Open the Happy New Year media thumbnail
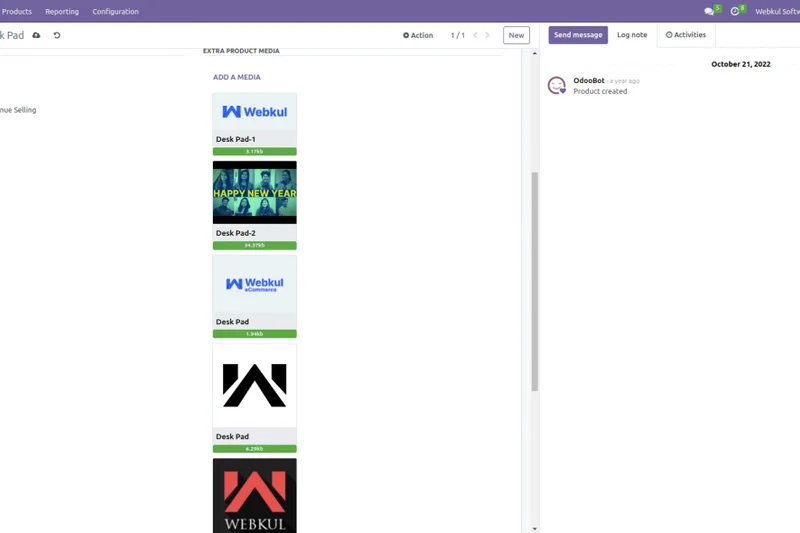 tap(255, 192)
